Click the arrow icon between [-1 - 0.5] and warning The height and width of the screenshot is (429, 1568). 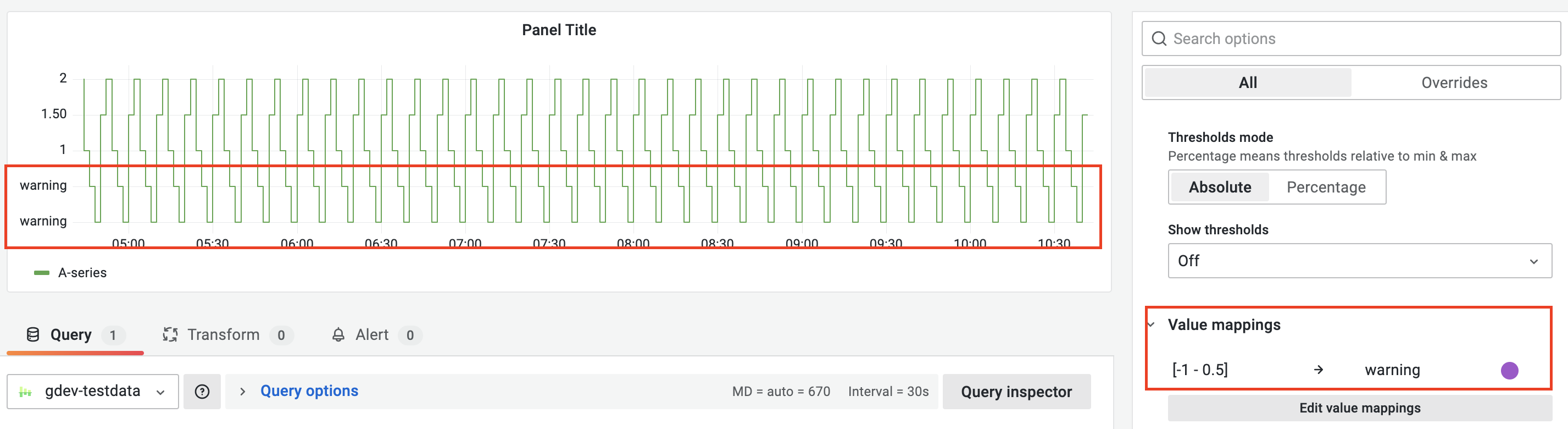[1319, 369]
